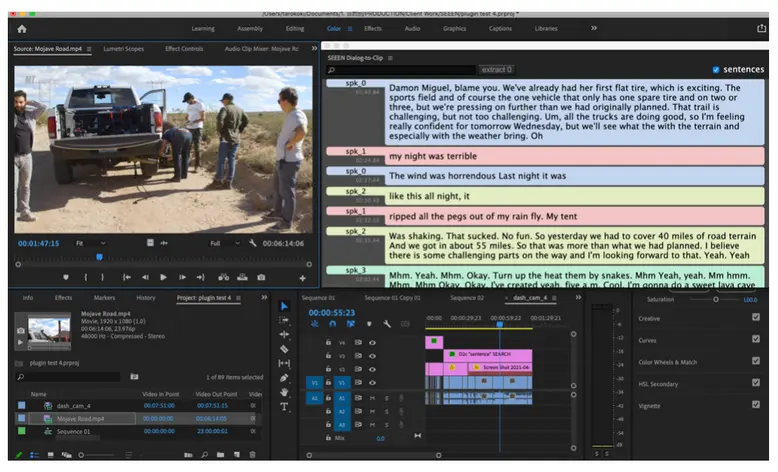This screenshot has height=472, width=778.
Task: Click the Saturation slider
Action: pyautogui.click(x=716, y=300)
